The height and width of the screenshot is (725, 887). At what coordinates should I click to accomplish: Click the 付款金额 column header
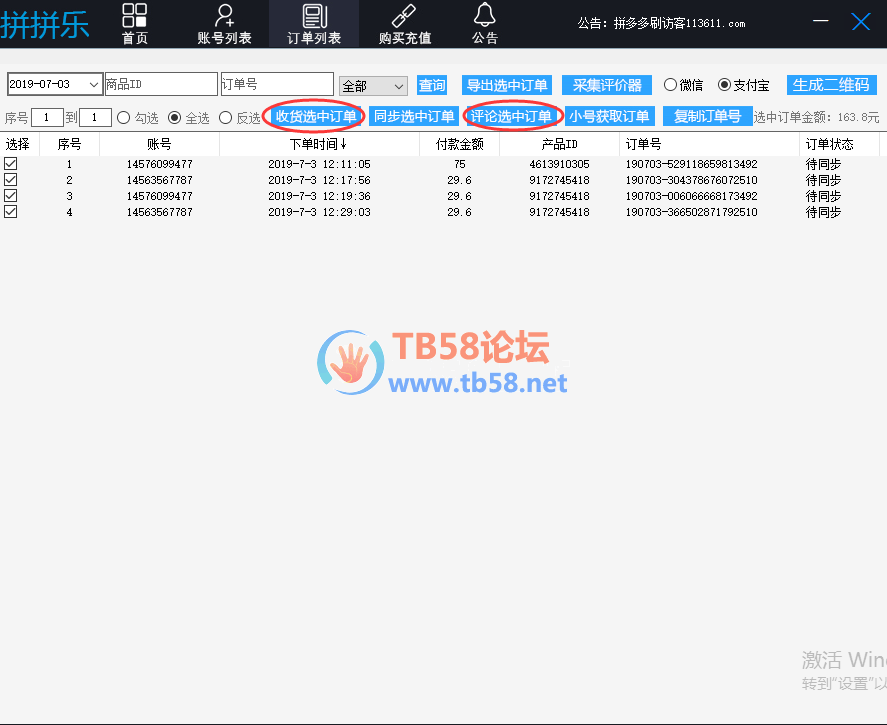(x=459, y=144)
